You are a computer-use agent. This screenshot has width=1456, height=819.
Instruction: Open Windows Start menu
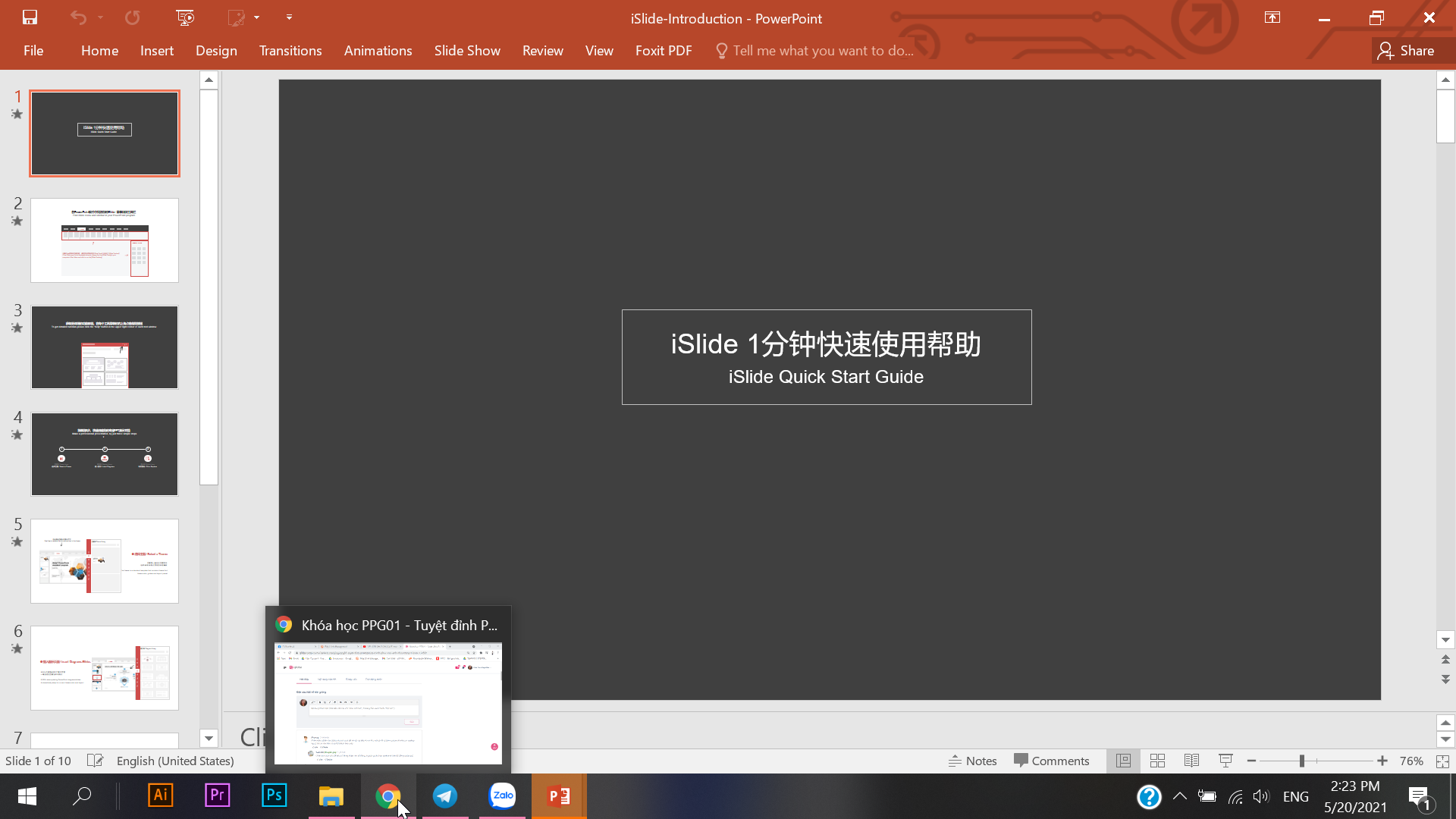(27, 796)
